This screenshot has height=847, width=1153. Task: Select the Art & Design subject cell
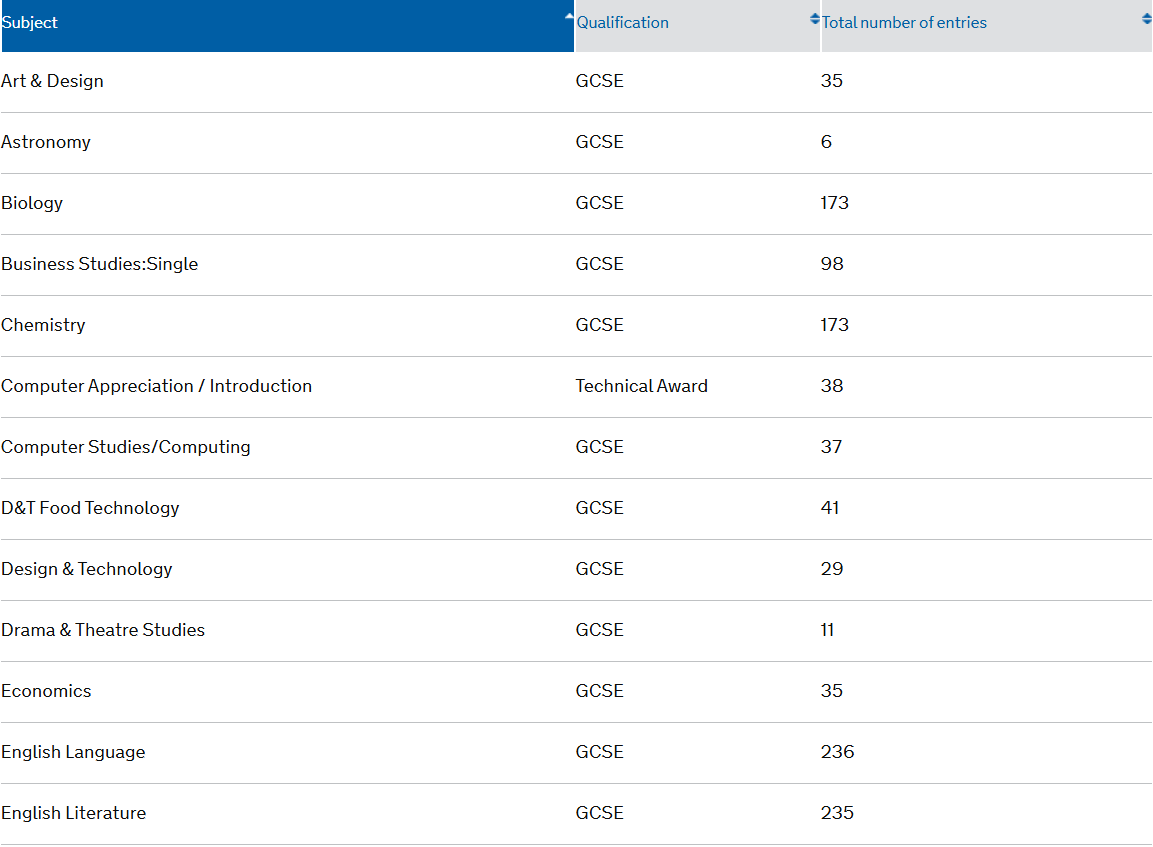pyautogui.click(x=52, y=81)
